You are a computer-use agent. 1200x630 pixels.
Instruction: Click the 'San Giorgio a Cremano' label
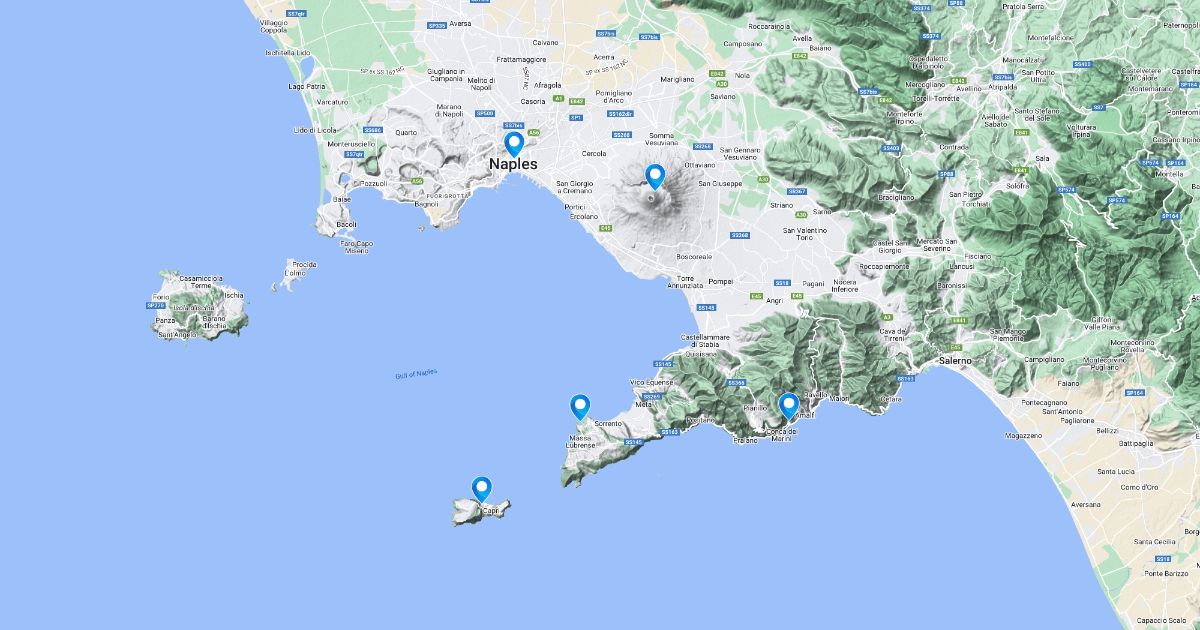point(576,187)
